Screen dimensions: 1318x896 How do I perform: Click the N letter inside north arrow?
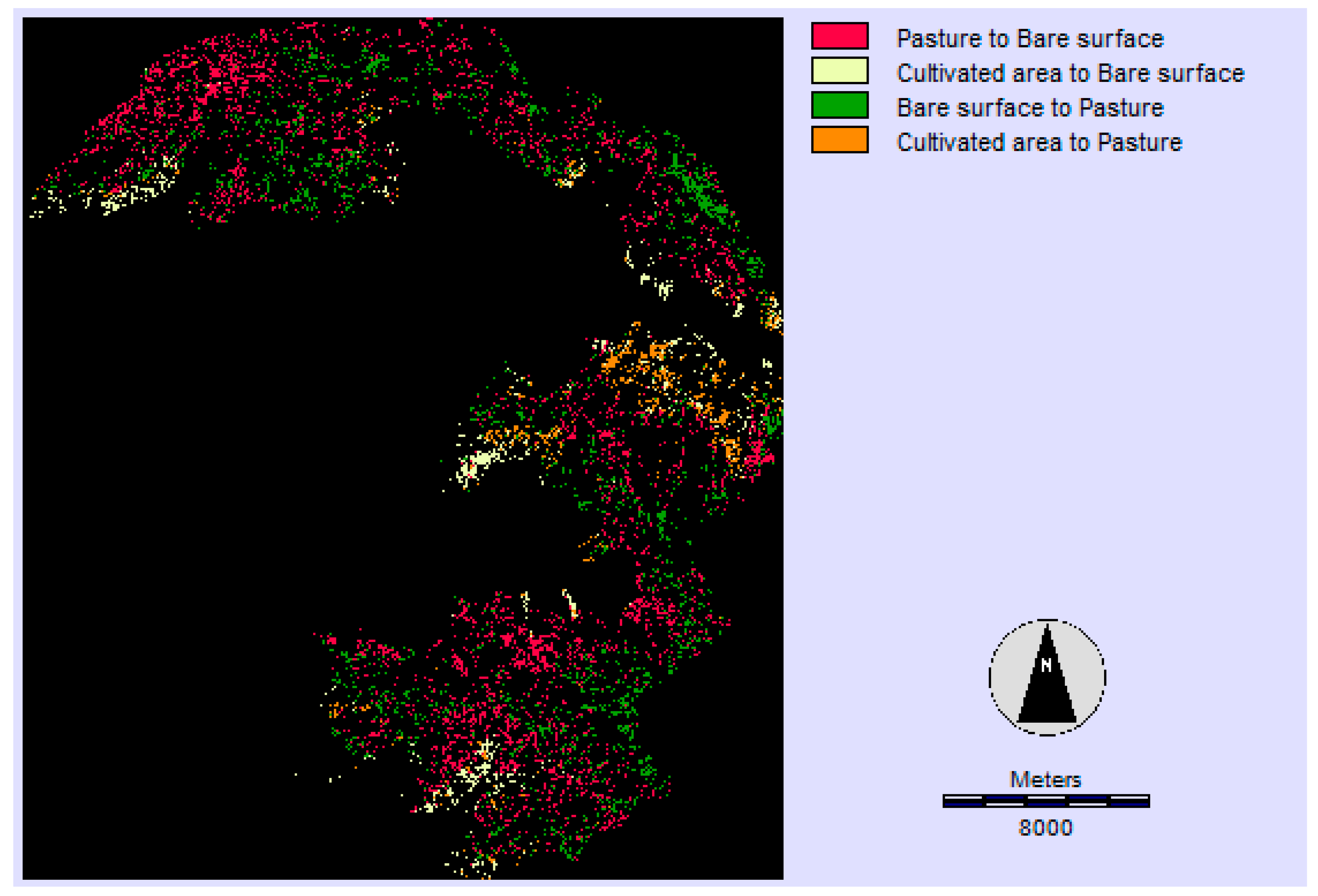1047,665
